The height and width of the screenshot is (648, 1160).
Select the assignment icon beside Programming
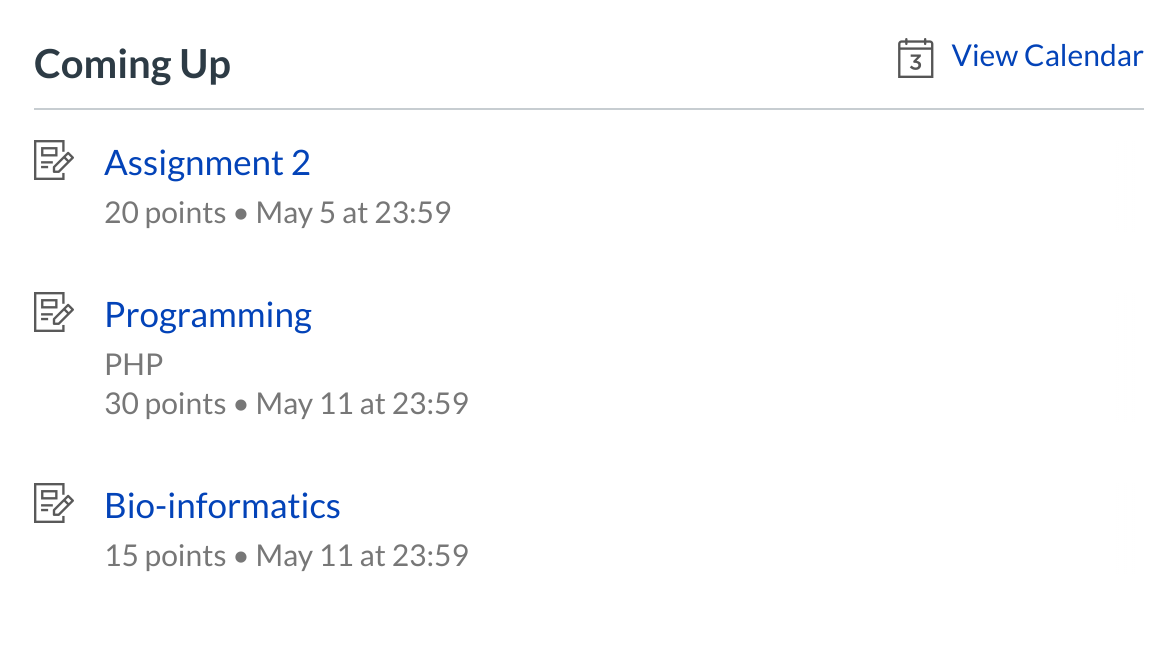(x=54, y=313)
